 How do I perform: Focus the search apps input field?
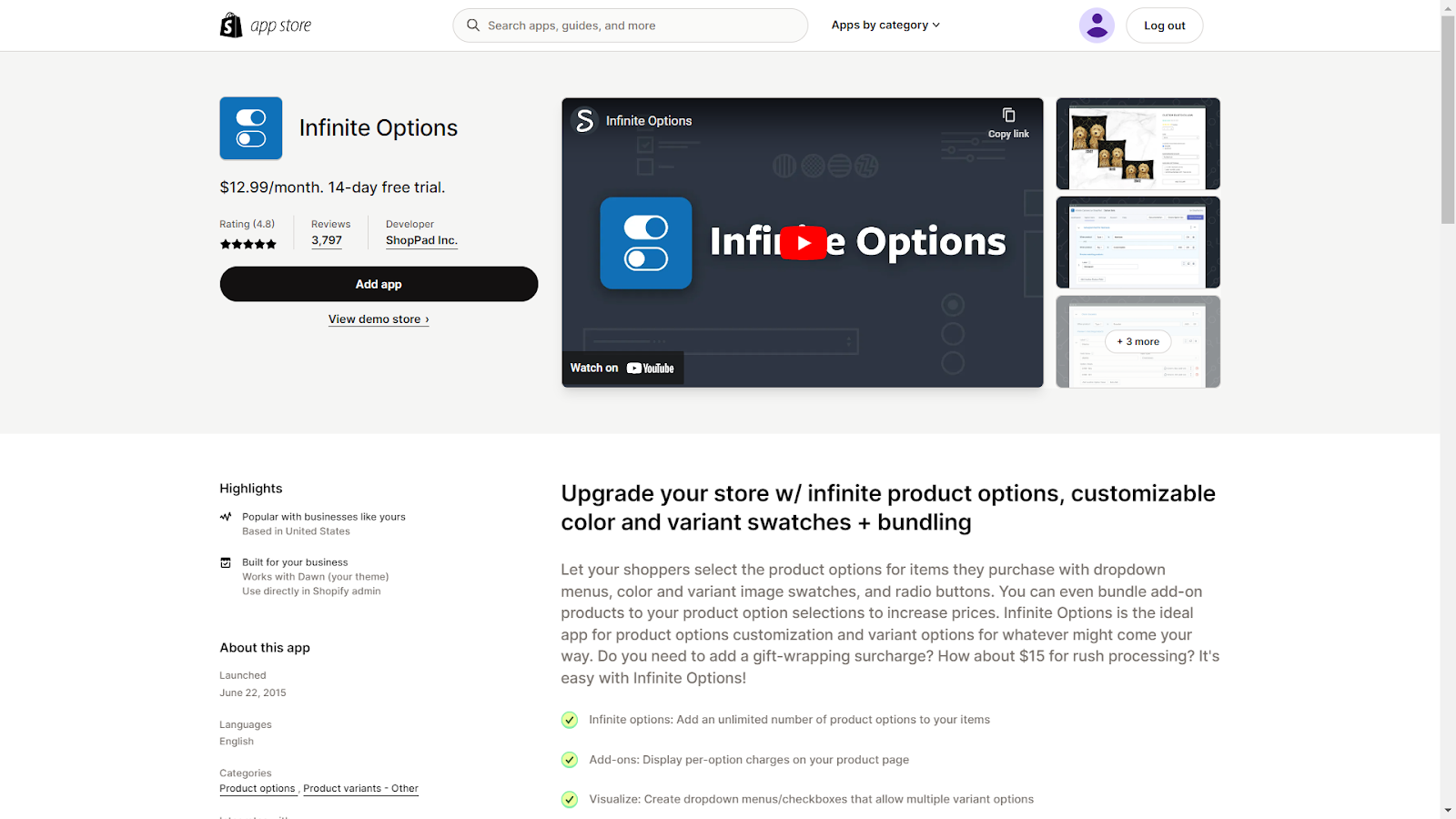631,25
